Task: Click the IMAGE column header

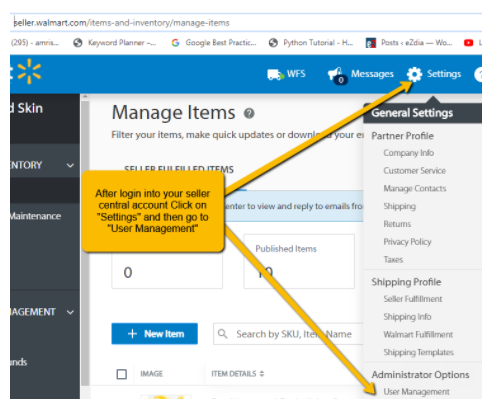Action: point(151,374)
